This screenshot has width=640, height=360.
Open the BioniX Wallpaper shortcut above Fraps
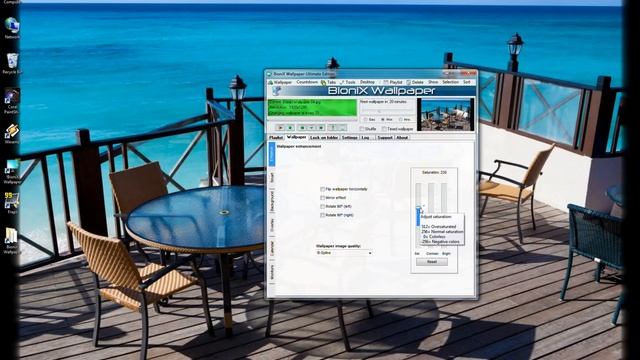12,171
